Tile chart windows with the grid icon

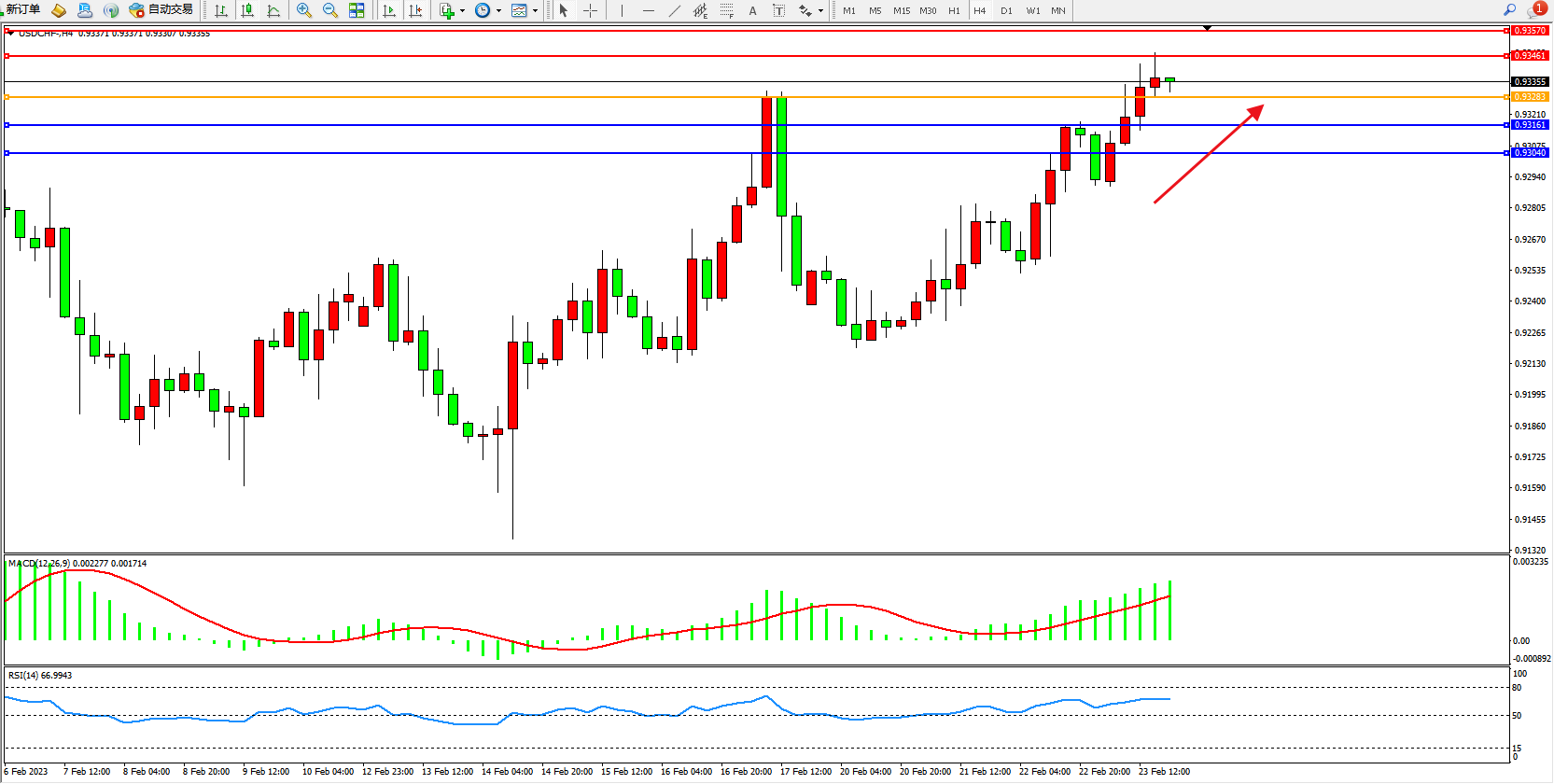pyautogui.click(x=357, y=10)
